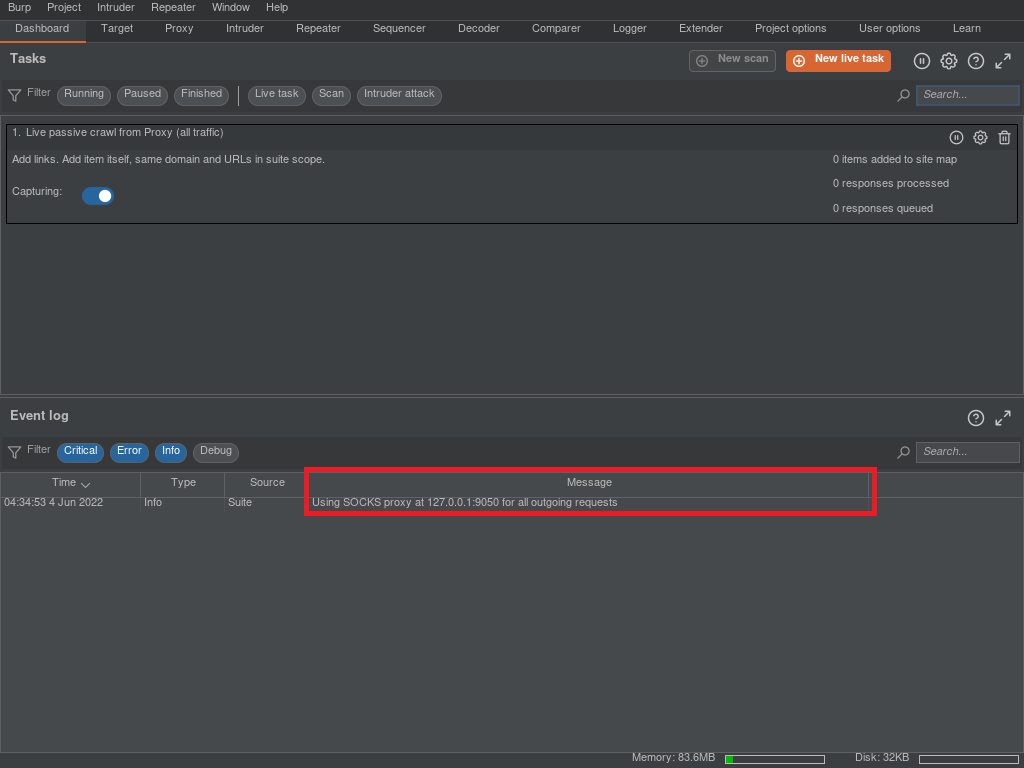Expand the Event log to full screen

point(1002,417)
